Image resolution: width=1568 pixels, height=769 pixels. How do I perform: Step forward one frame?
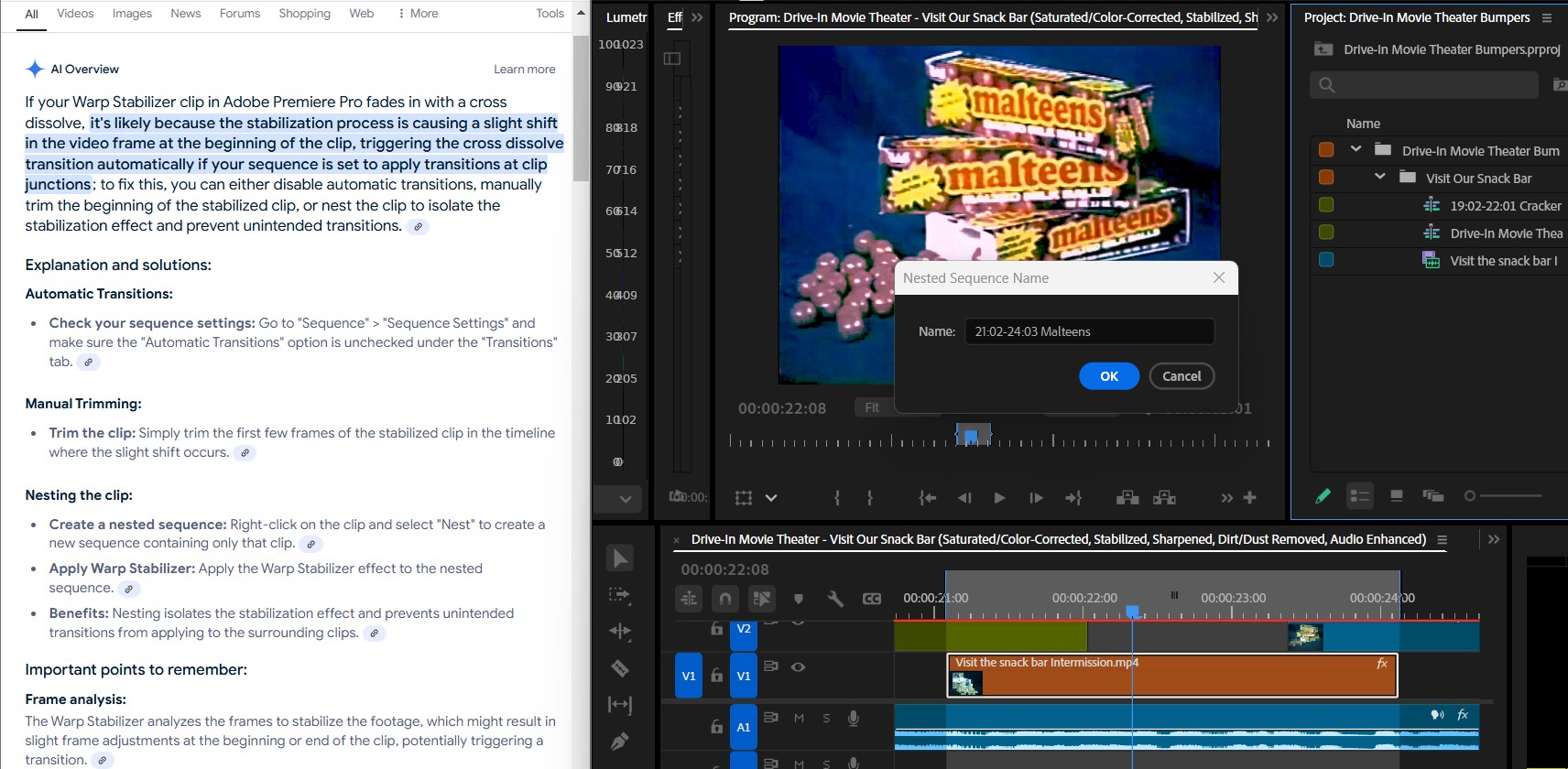click(x=1036, y=498)
